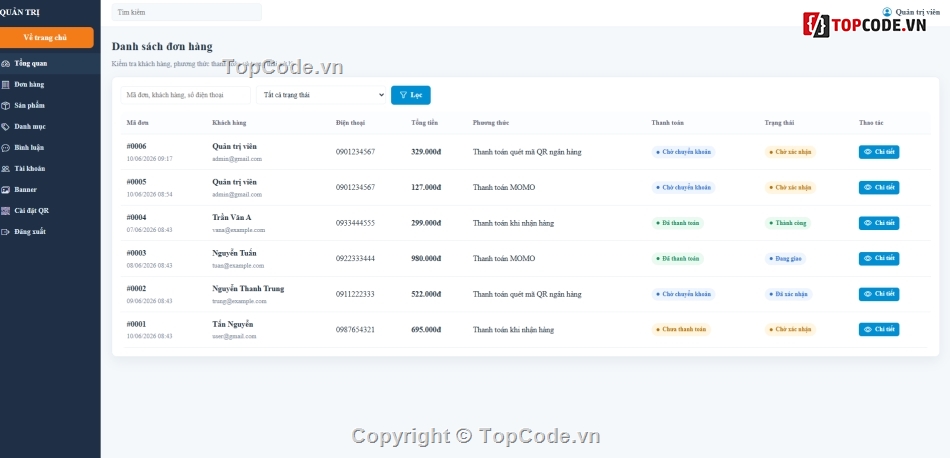Click the Mã đơn, khách hàng filter field
Viewport: 950px width, 458px height.
185,95
